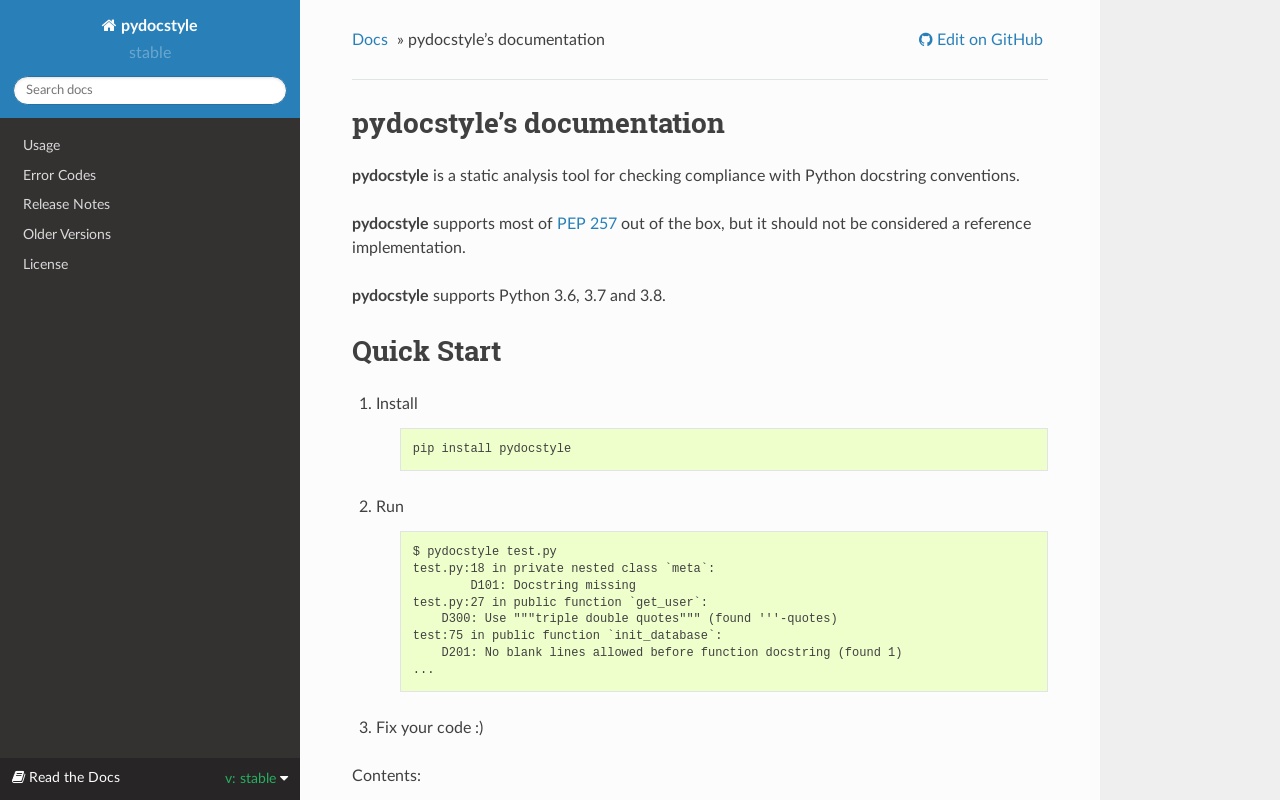Click the pydocstyle test.py output block

(x=723, y=611)
